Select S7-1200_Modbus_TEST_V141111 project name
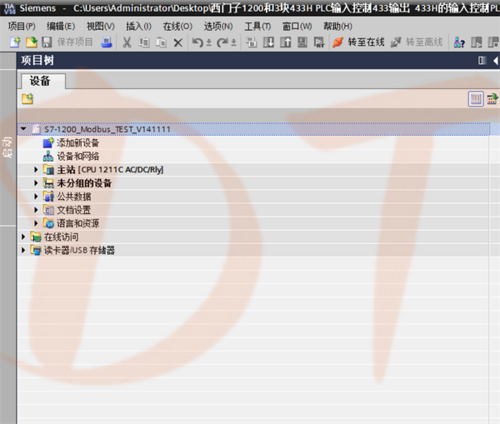Screen dimensions: 500x424 pyautogui.click(x=107, y=129)
